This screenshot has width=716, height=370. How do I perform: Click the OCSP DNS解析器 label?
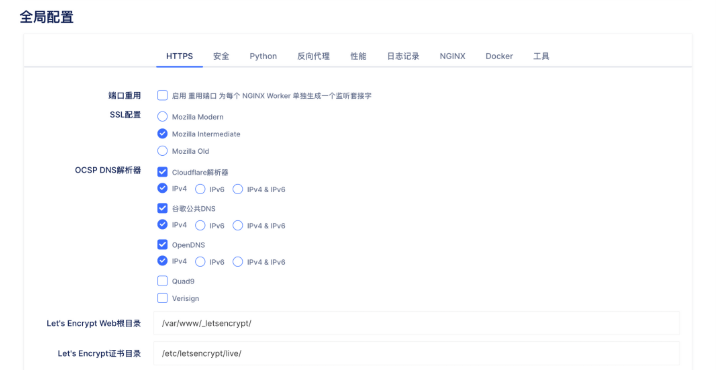coord(108,170)
